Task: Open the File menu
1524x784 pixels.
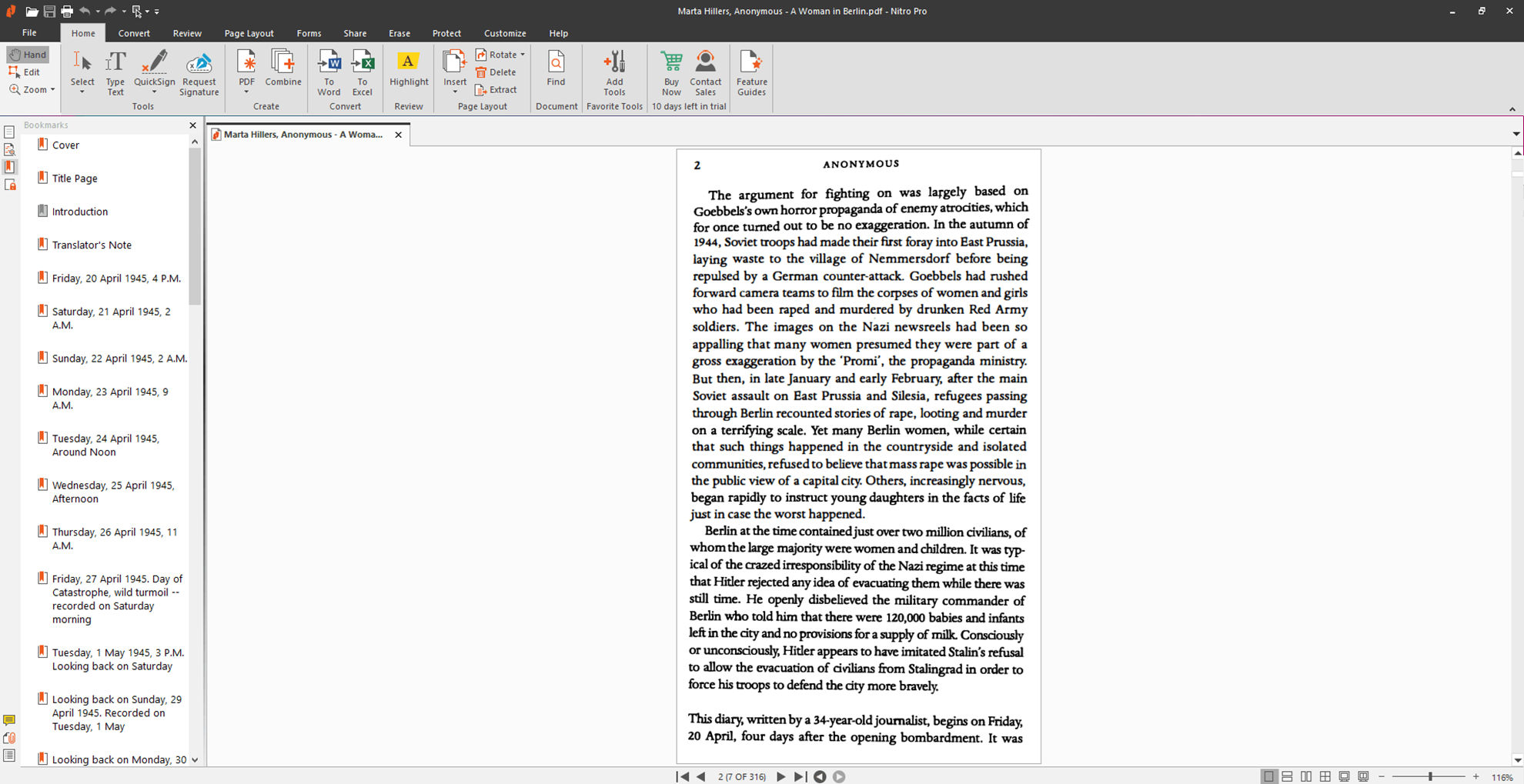Action: 29,33
